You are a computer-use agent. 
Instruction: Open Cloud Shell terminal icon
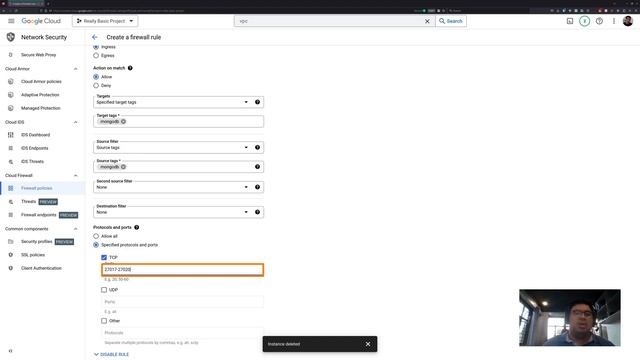click(x=570, y=21)
